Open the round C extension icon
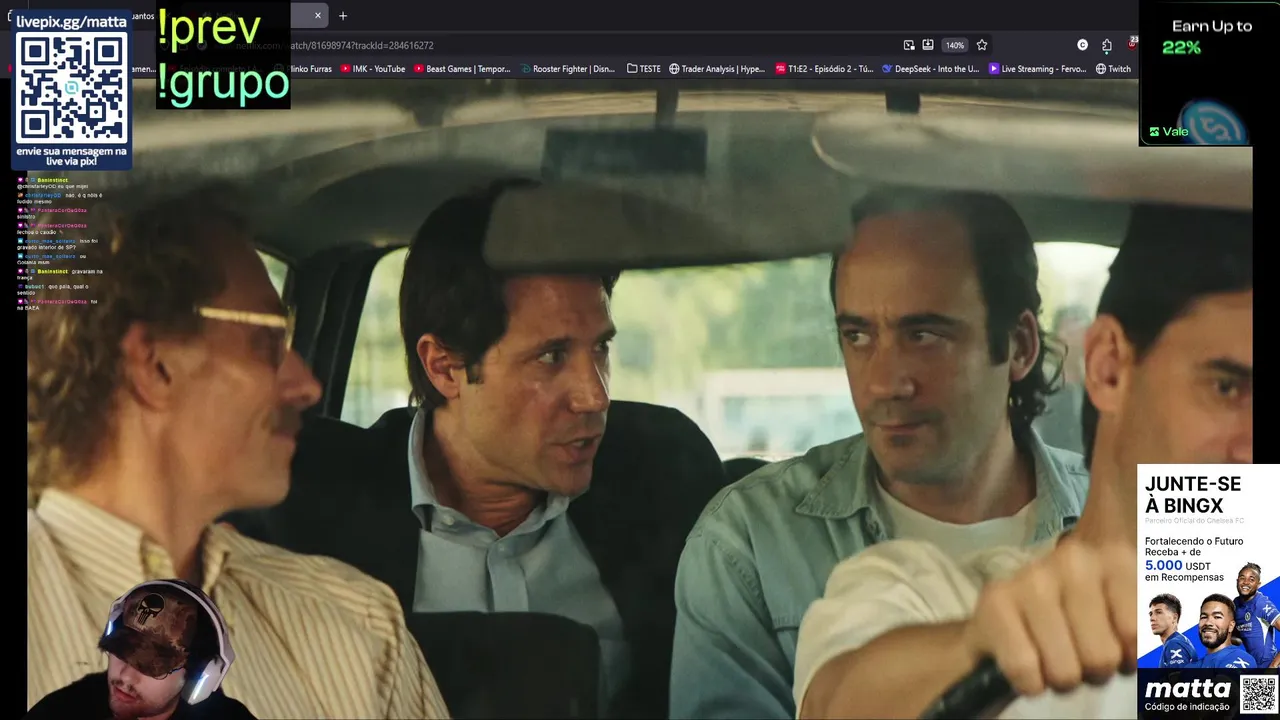Screen dimensions: 1280x720 click(x=1082, y=45)
